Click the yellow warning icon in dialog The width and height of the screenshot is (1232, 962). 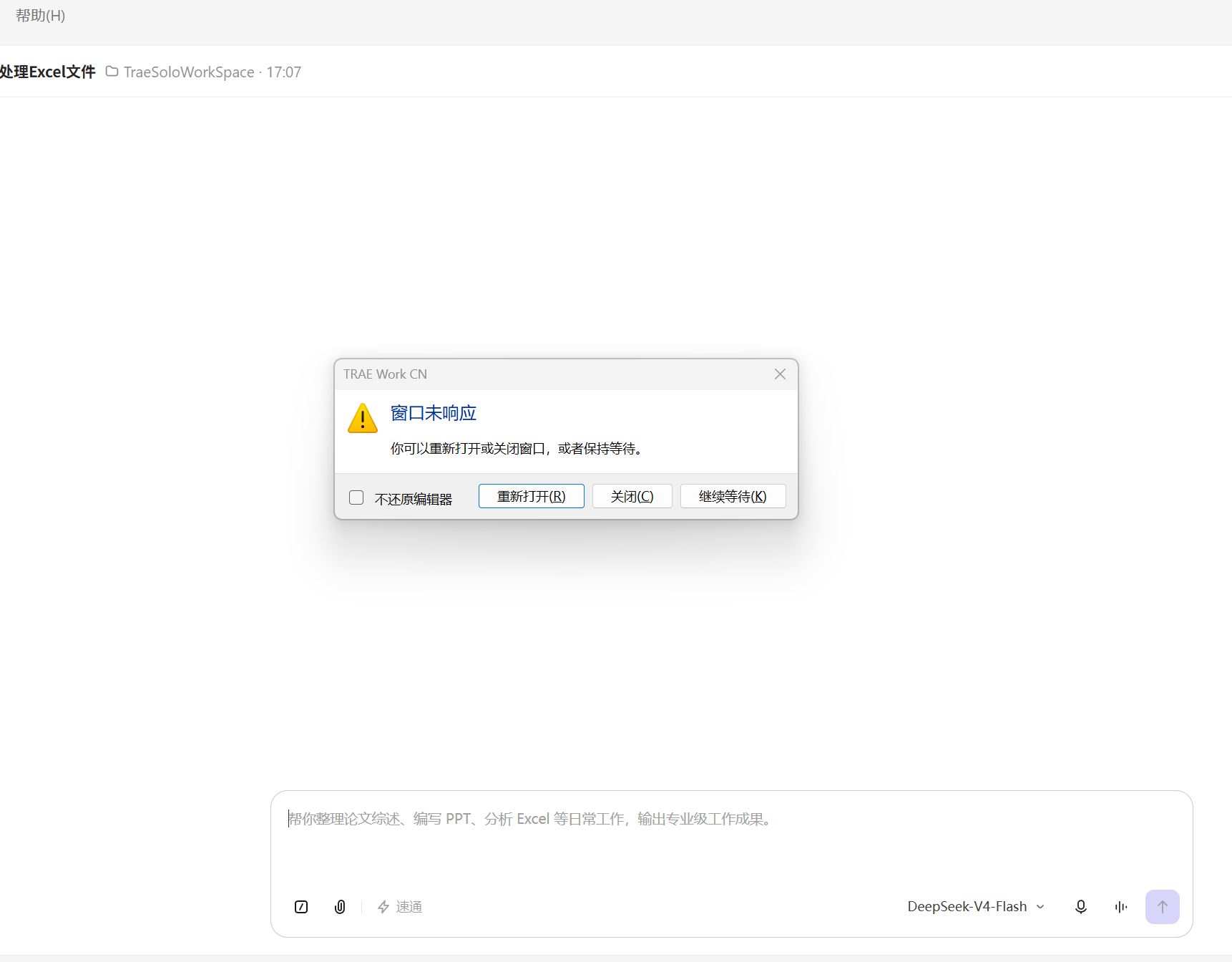tap(363, 419)
